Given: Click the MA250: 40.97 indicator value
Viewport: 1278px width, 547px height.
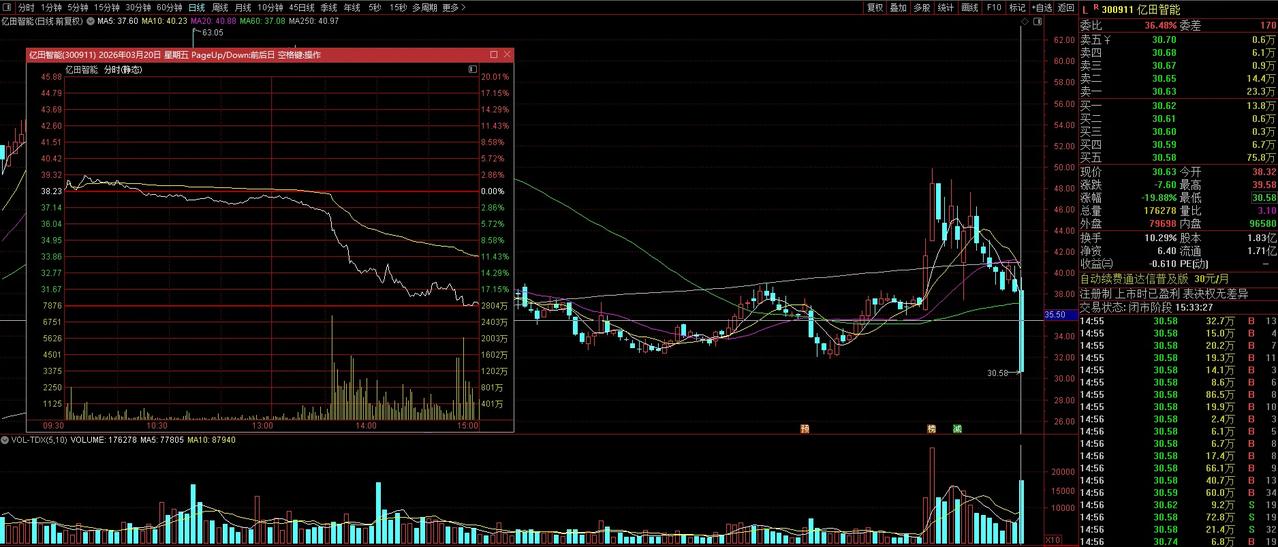Looking at the screenshot, I should pyautogui.click(x=313, y=20).
